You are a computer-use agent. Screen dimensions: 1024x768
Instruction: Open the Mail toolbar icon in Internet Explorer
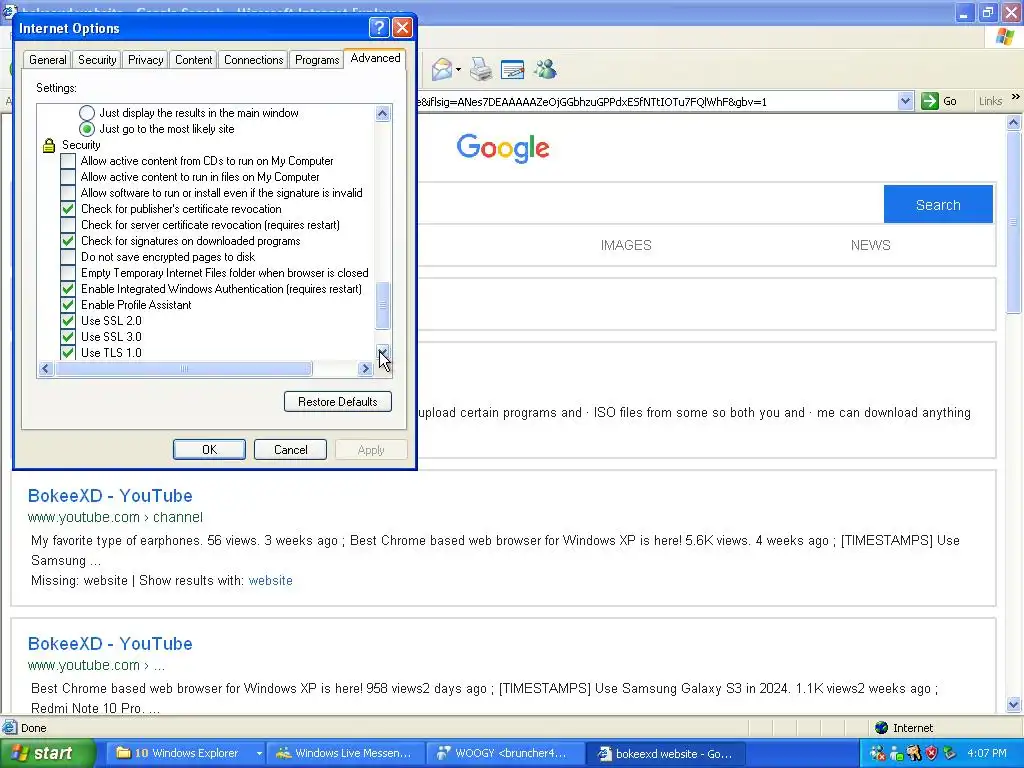tap(441, 69)
